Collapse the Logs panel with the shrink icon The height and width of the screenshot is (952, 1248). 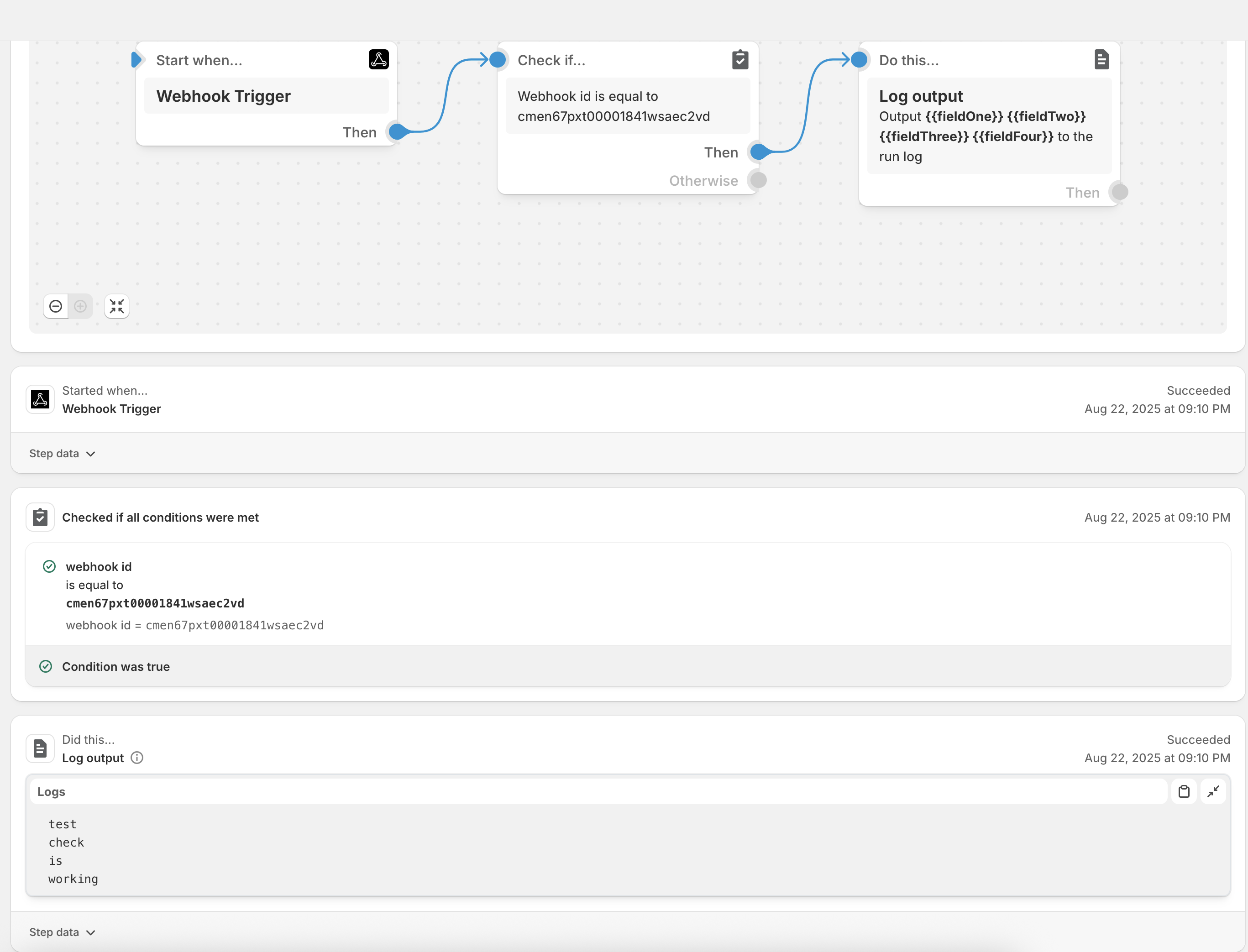(1213, 792)
